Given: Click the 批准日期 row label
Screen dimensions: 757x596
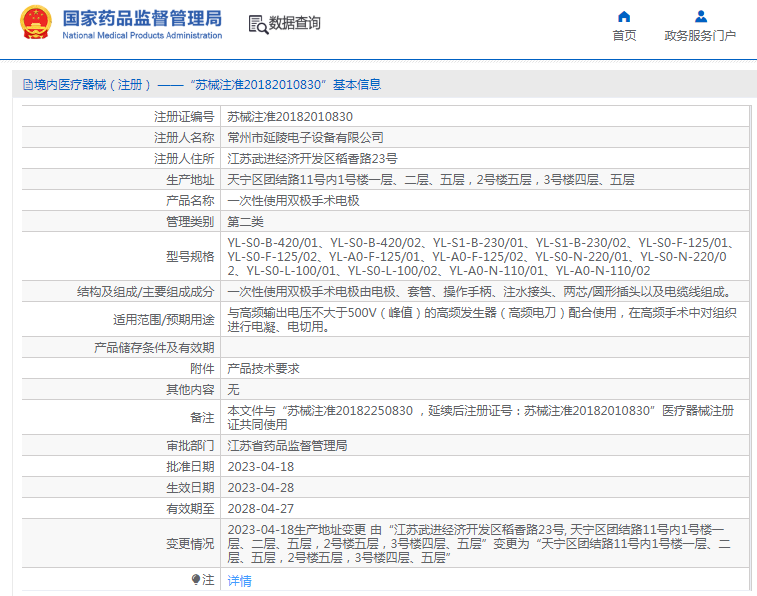Looking at the screenshot, I should (x=190, y=467).
